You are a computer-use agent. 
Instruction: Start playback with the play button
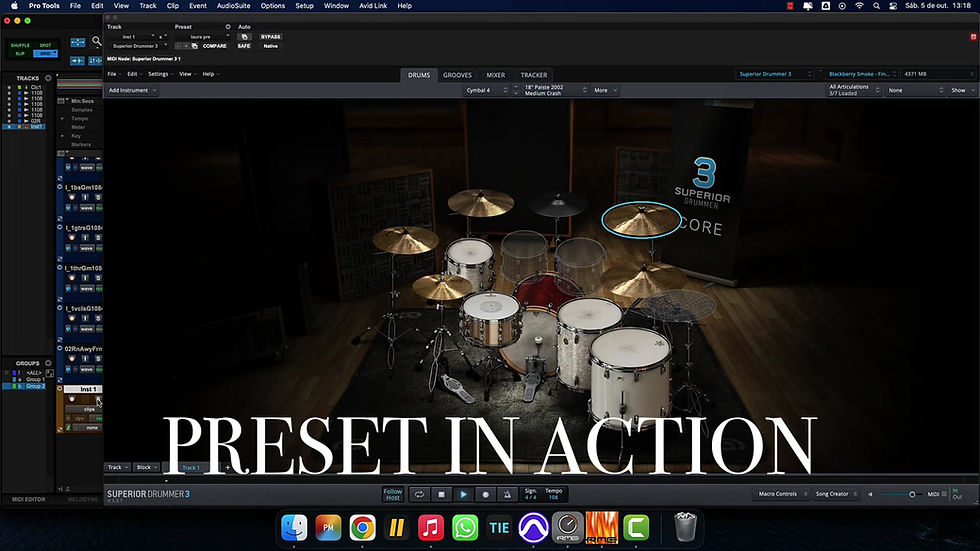[x=463, y=494]
